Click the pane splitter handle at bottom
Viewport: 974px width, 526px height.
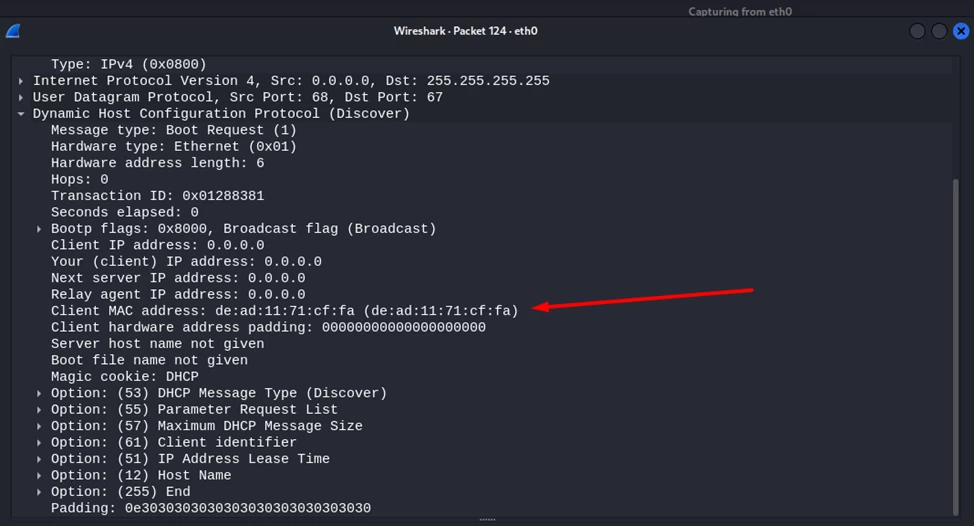(487, 520)
